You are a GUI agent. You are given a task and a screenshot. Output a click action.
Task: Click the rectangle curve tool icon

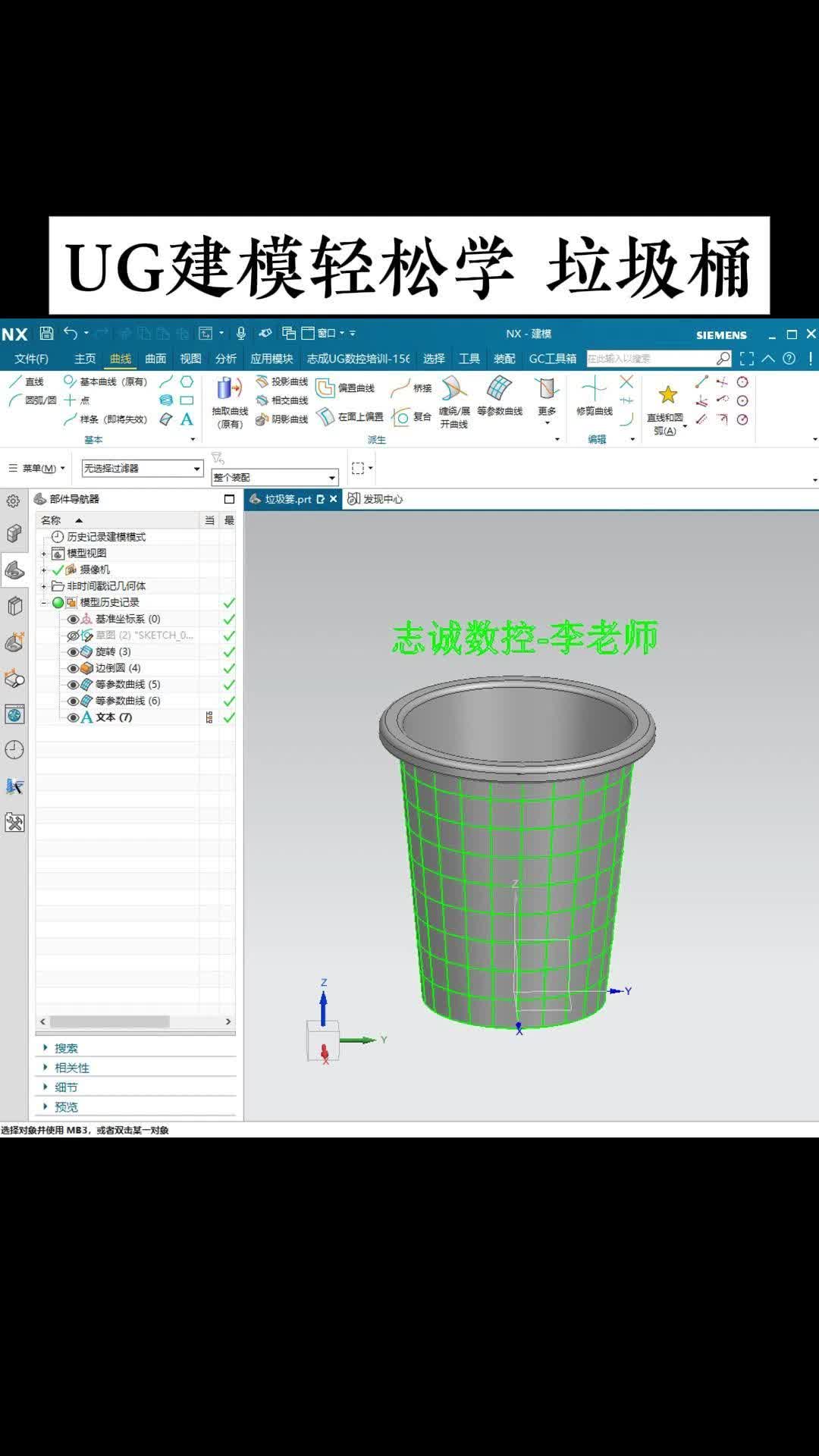tap(187, 400)
